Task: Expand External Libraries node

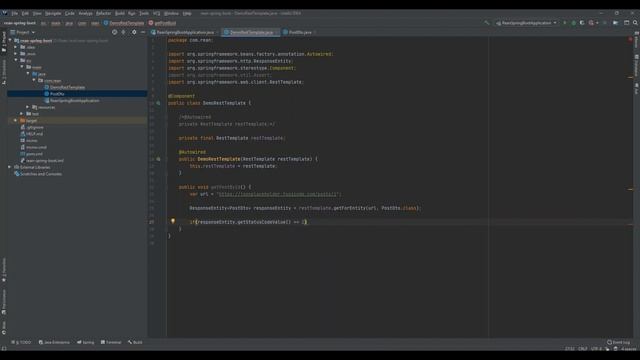Action: 10,167
